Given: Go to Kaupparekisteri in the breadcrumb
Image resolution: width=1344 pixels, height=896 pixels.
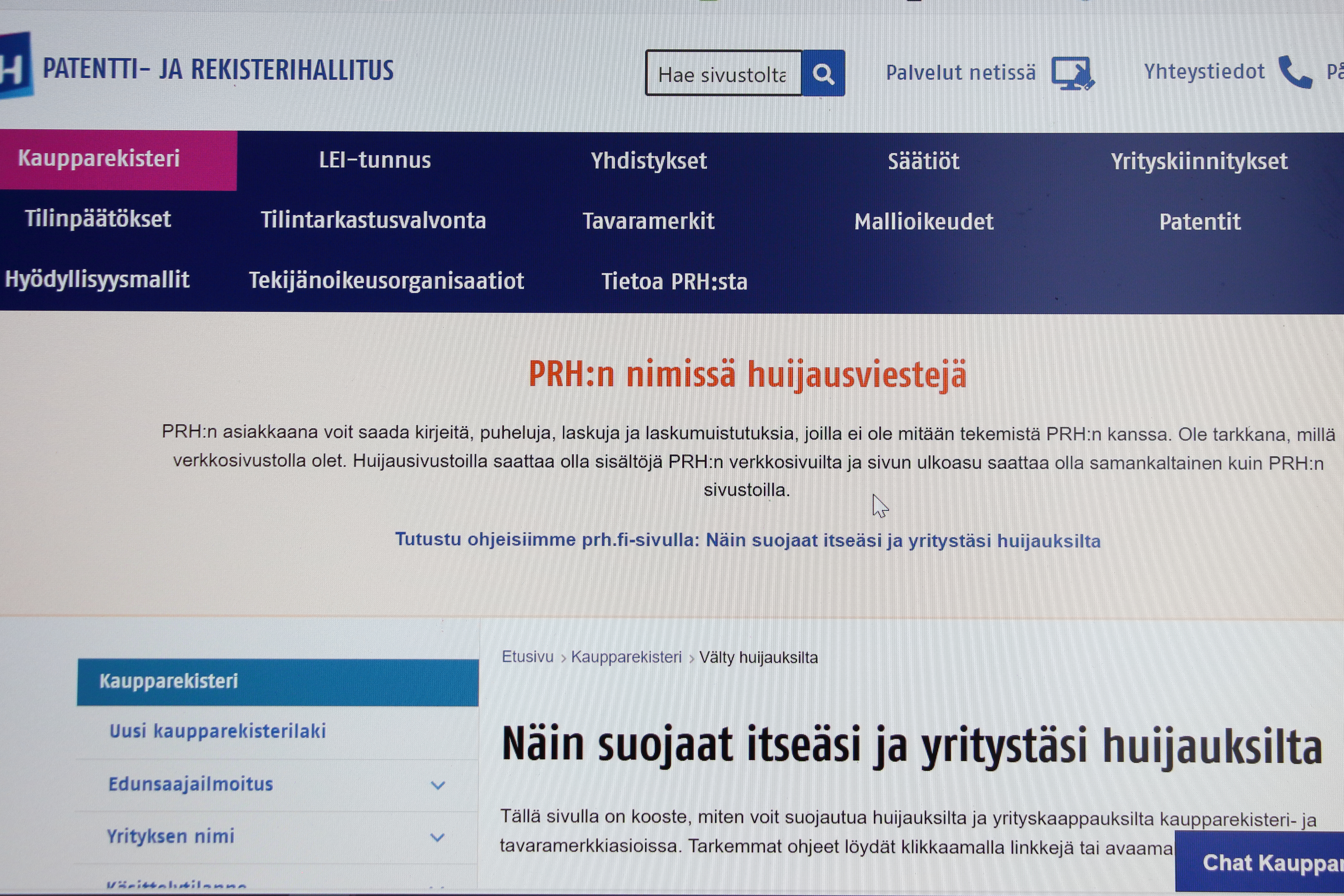Looking at the screenshot, I should pyautogui.click(x=626, y=657).
